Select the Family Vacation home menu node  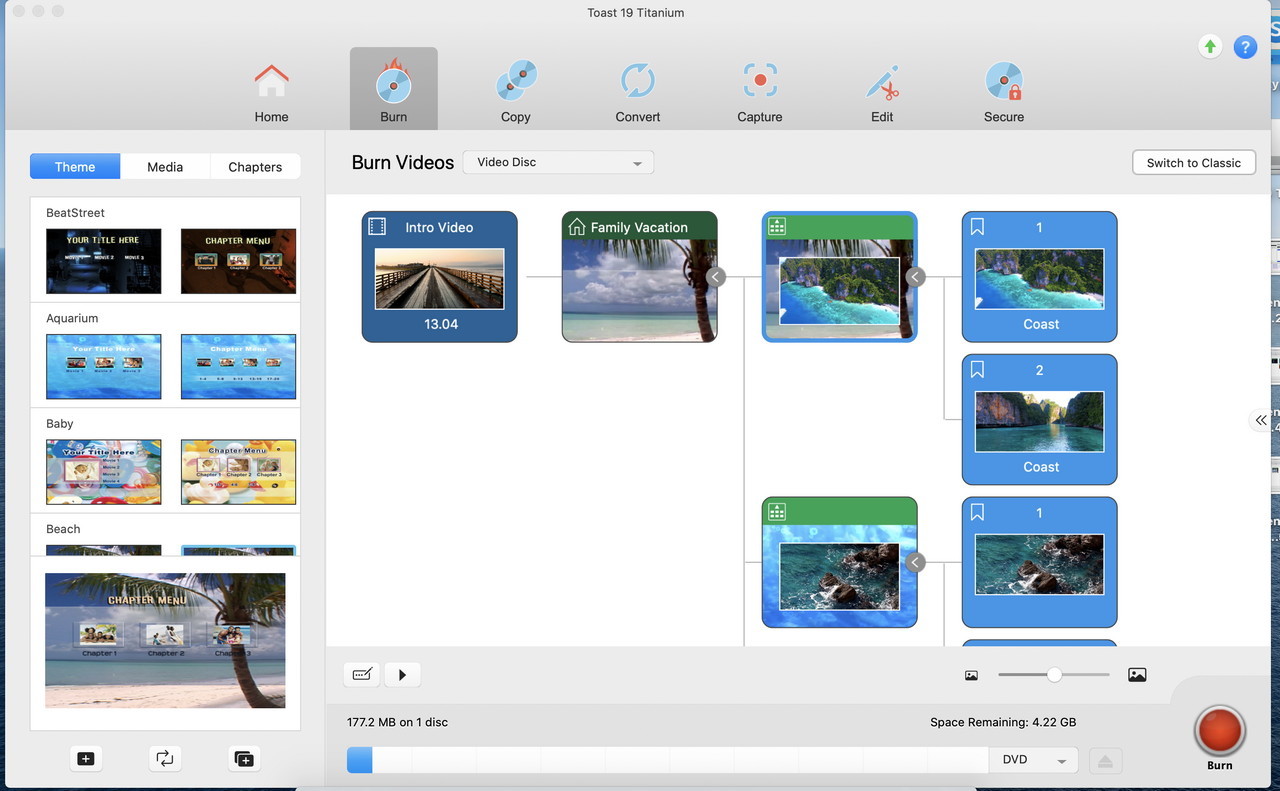(640, 277)
